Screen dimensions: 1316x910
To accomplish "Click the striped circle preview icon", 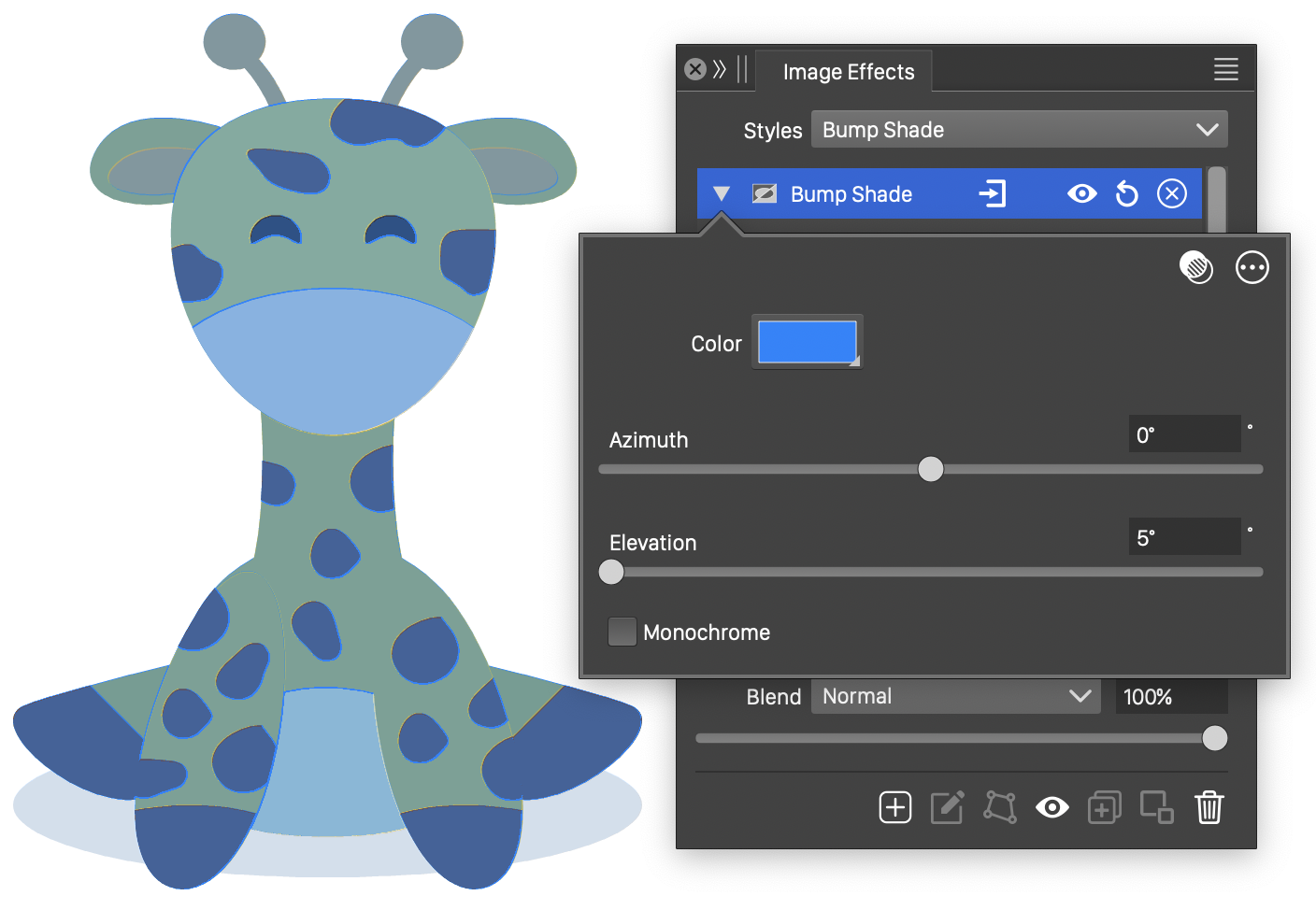I will pos(1195,268).
